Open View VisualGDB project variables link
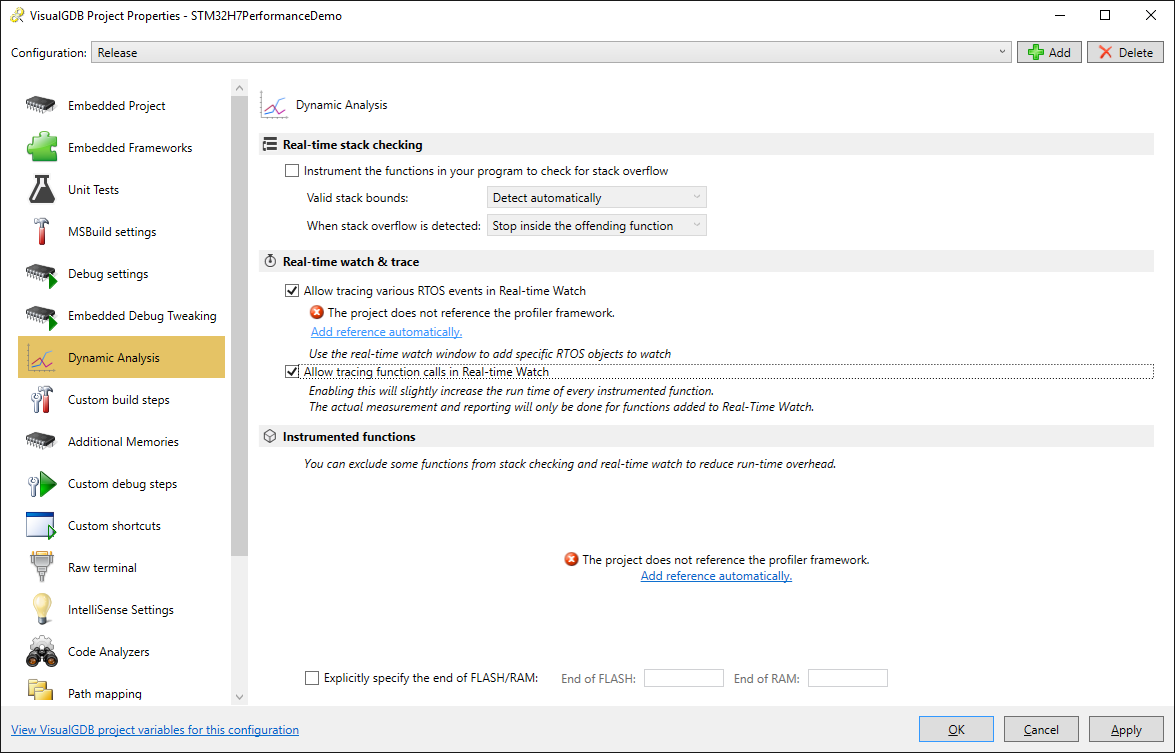1175x753 pixels. click(155, 730)
